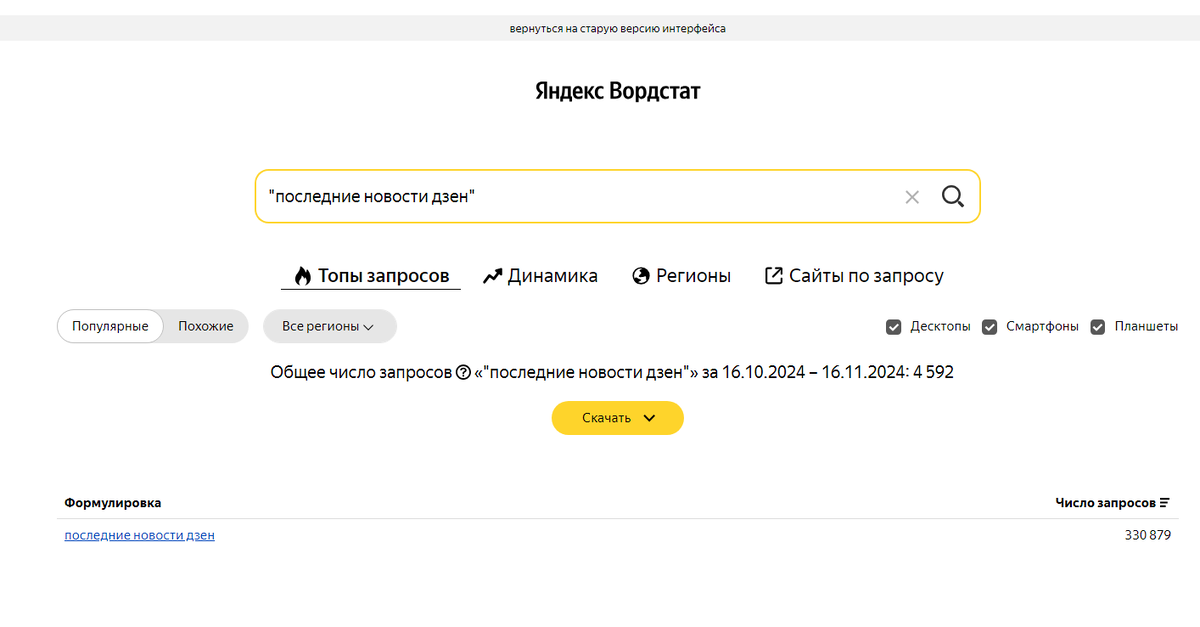This screenshot has height=627, width=1200.
Task: Switch to the Динамика tab
Action: point(540,276)
